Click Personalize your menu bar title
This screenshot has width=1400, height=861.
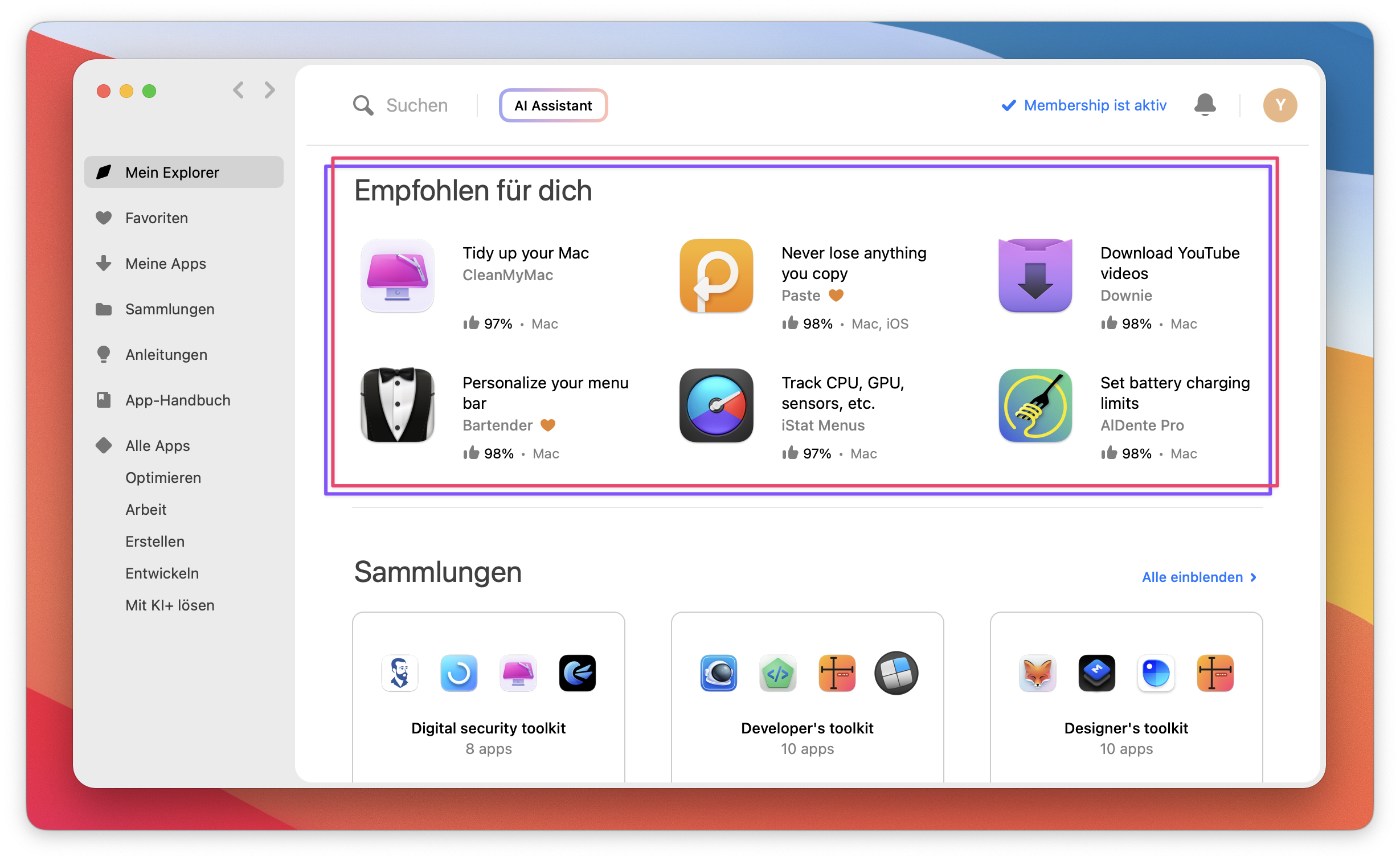545,393
